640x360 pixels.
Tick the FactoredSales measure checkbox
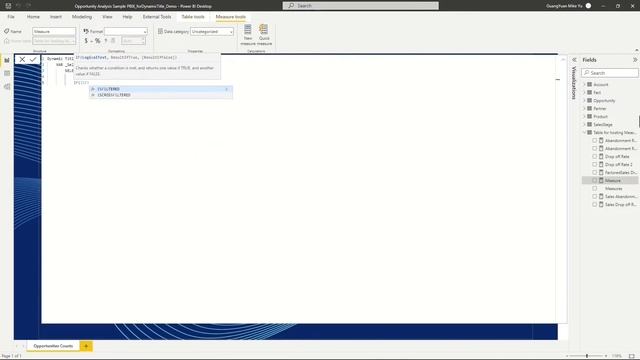pyautogui.click(x=594, y=172)
